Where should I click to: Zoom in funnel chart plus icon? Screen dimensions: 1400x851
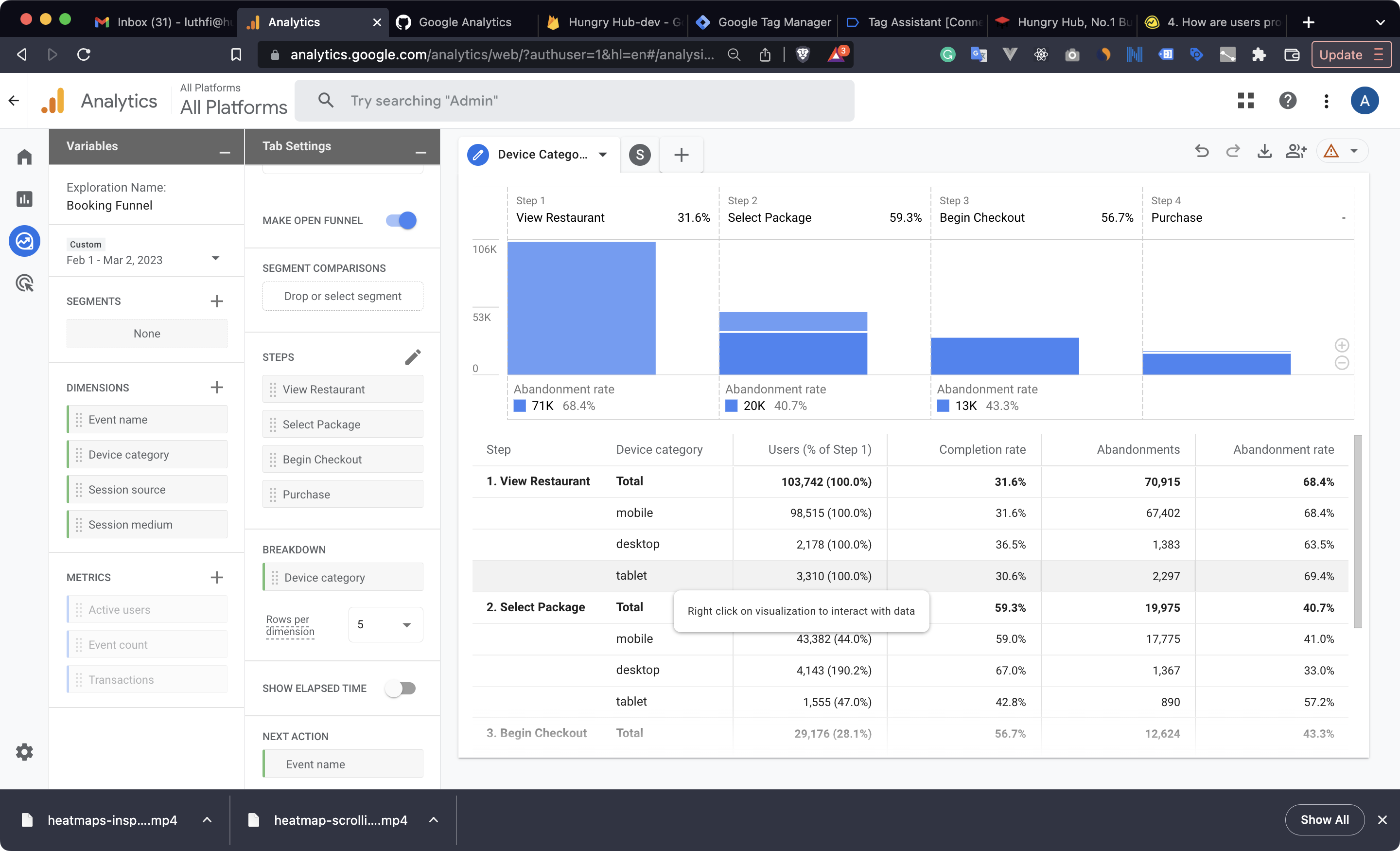[1342, 345]
